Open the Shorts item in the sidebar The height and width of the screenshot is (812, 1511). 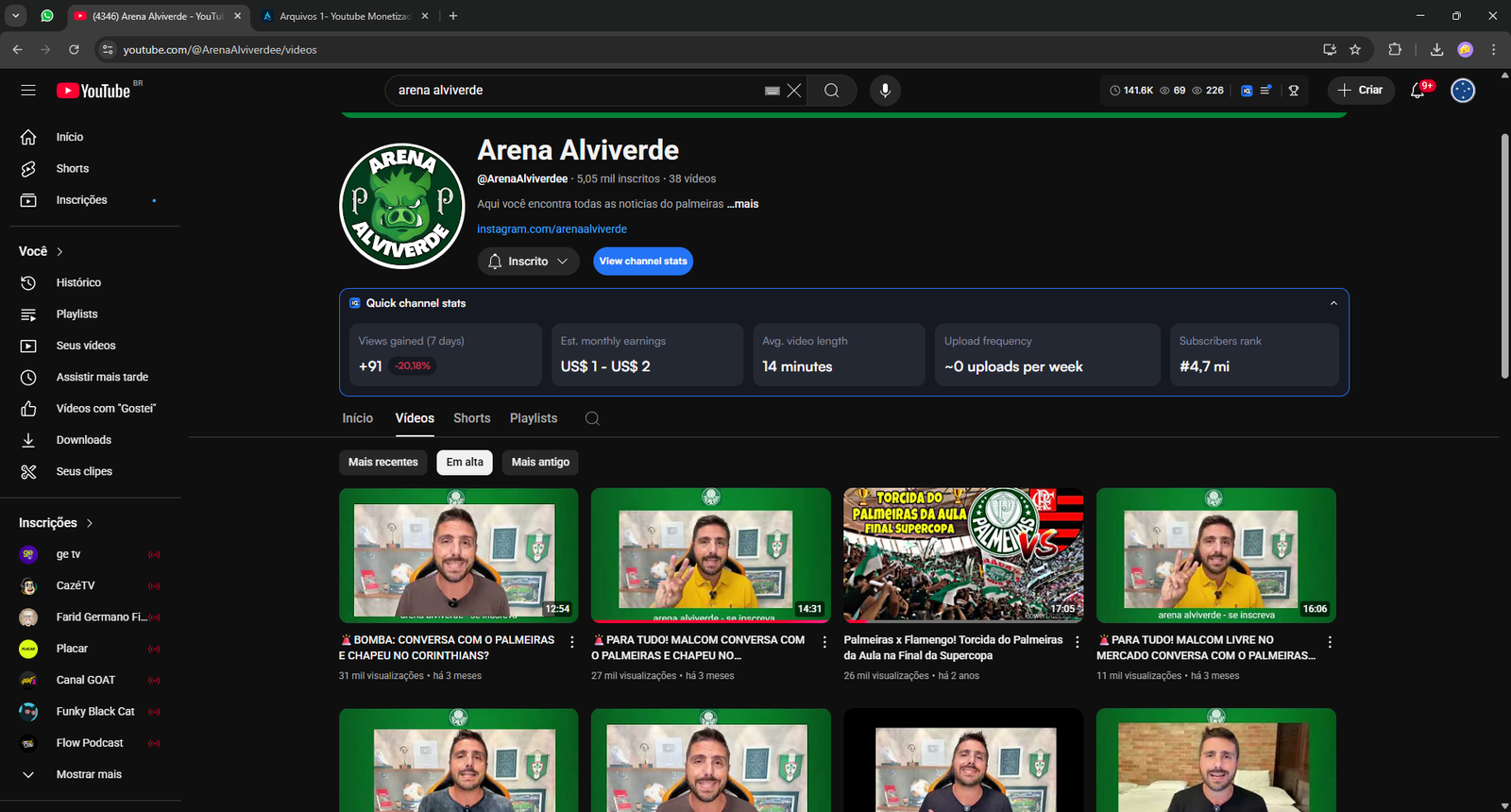(x=72, y=169)
